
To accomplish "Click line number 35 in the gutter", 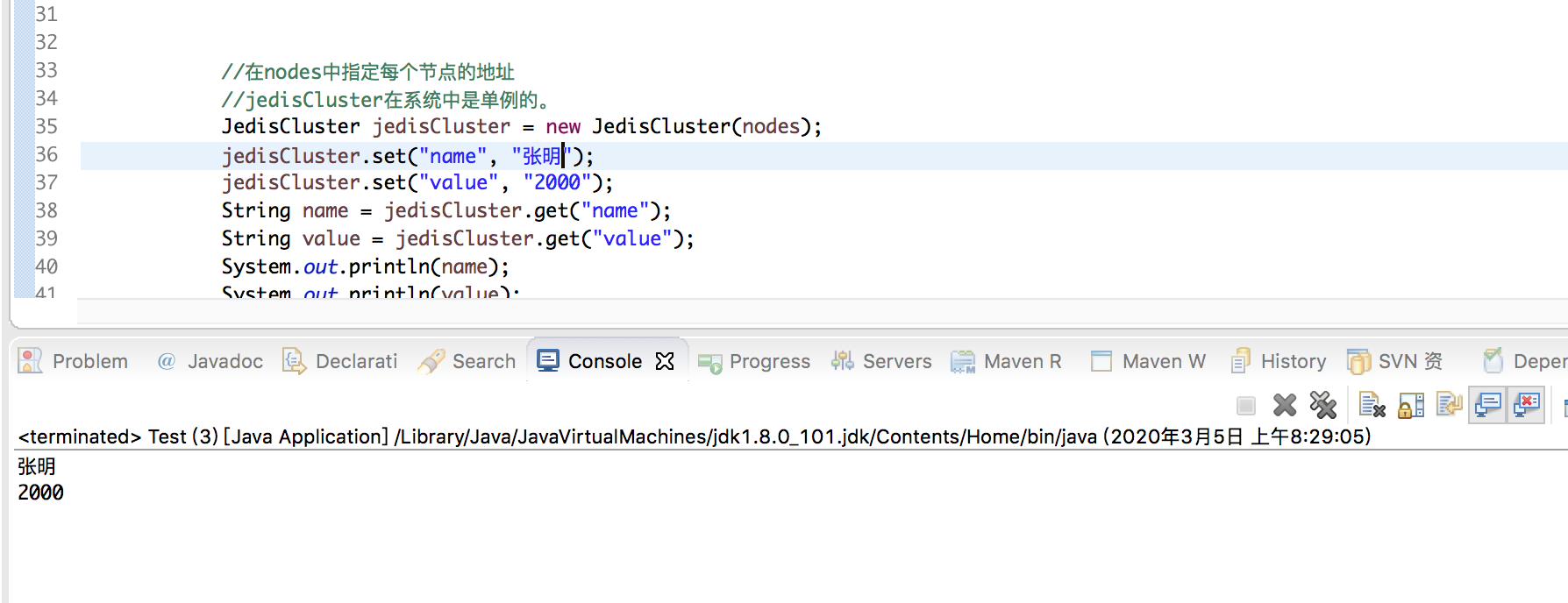I will [x=46, y=126].
